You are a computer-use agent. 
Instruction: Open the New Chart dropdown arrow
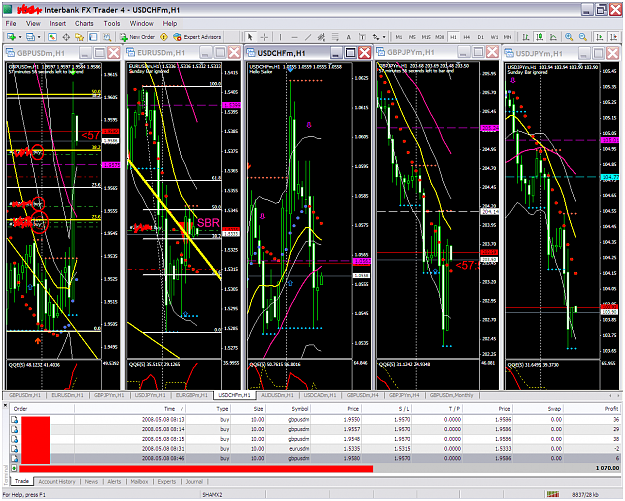pos(20,37)
